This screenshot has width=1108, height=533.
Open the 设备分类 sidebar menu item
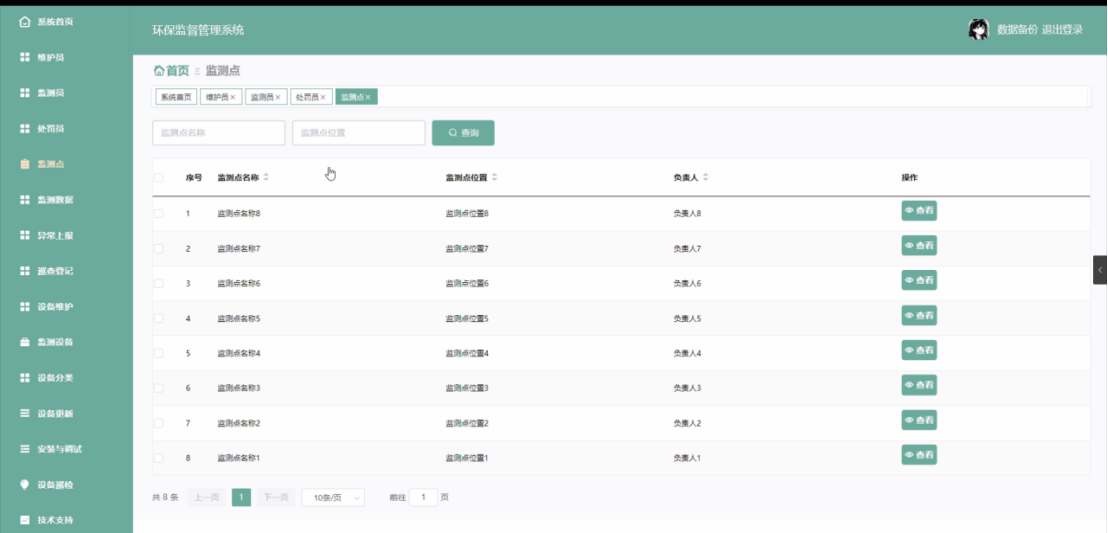point(47,377)
